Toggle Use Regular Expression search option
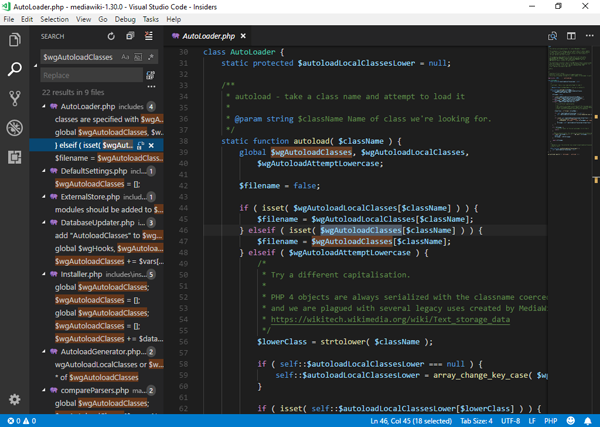Image resolution: width=600 pixels, height=427 pixels. click(150, 58)
